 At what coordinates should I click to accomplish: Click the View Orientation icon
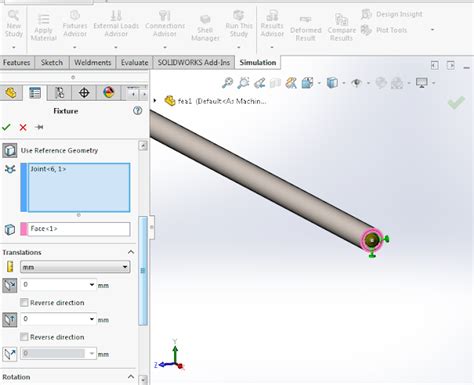coord(307,82)
